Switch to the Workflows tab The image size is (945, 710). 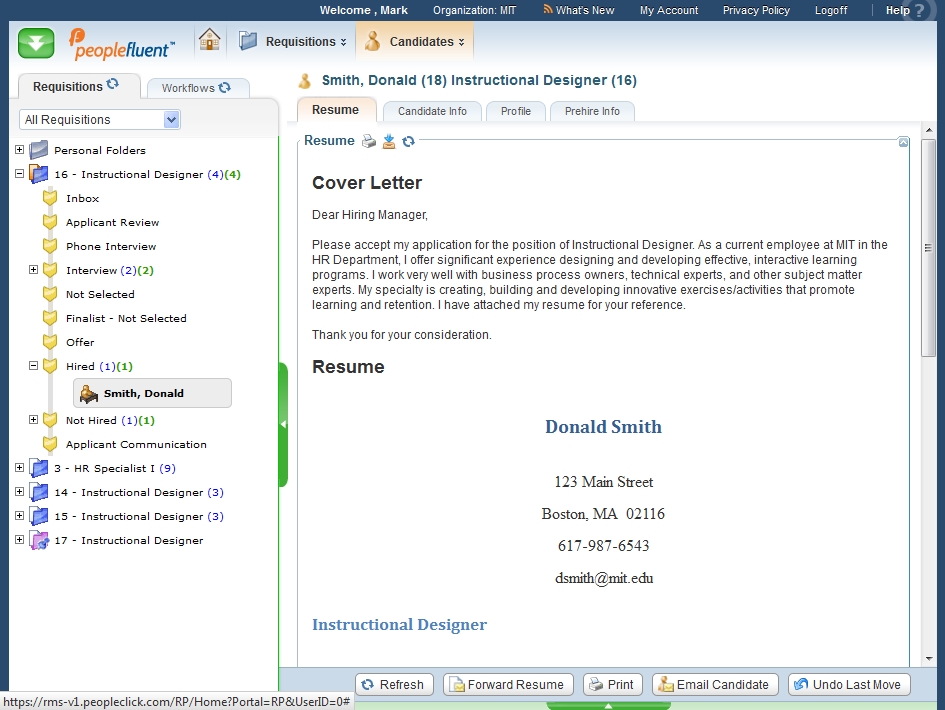click(195, 88)
